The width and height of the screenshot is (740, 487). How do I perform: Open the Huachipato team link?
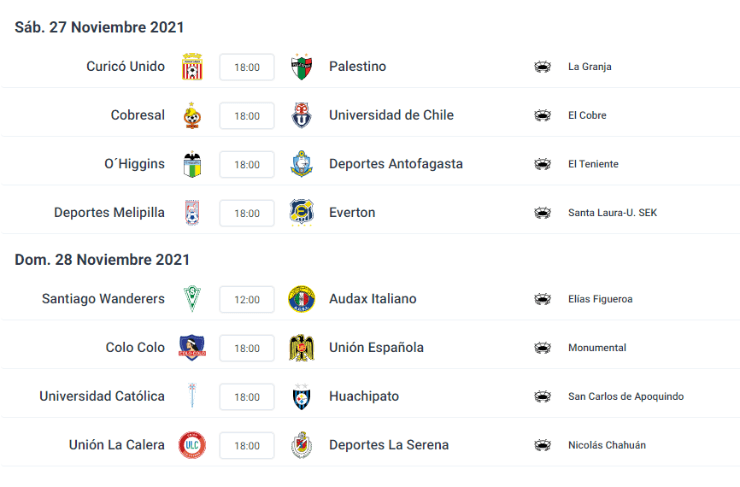coord(364,396)
